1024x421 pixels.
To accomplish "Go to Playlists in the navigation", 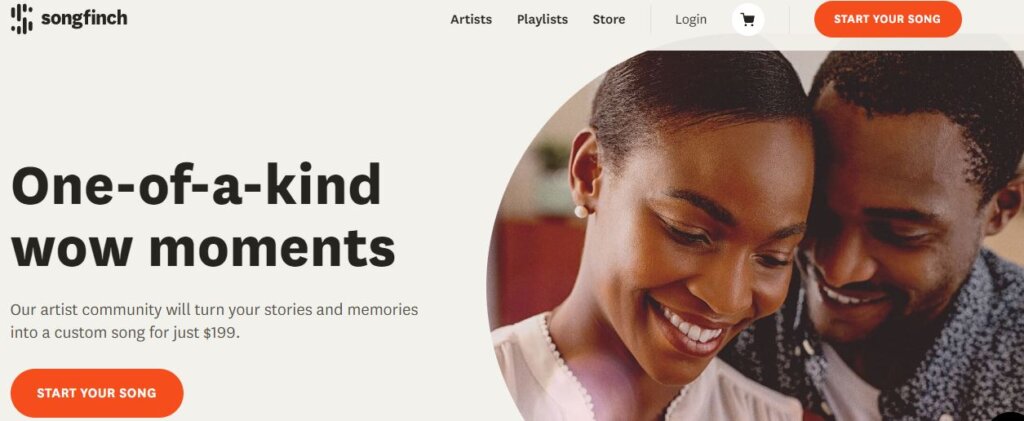I will (x=542, y=20).
